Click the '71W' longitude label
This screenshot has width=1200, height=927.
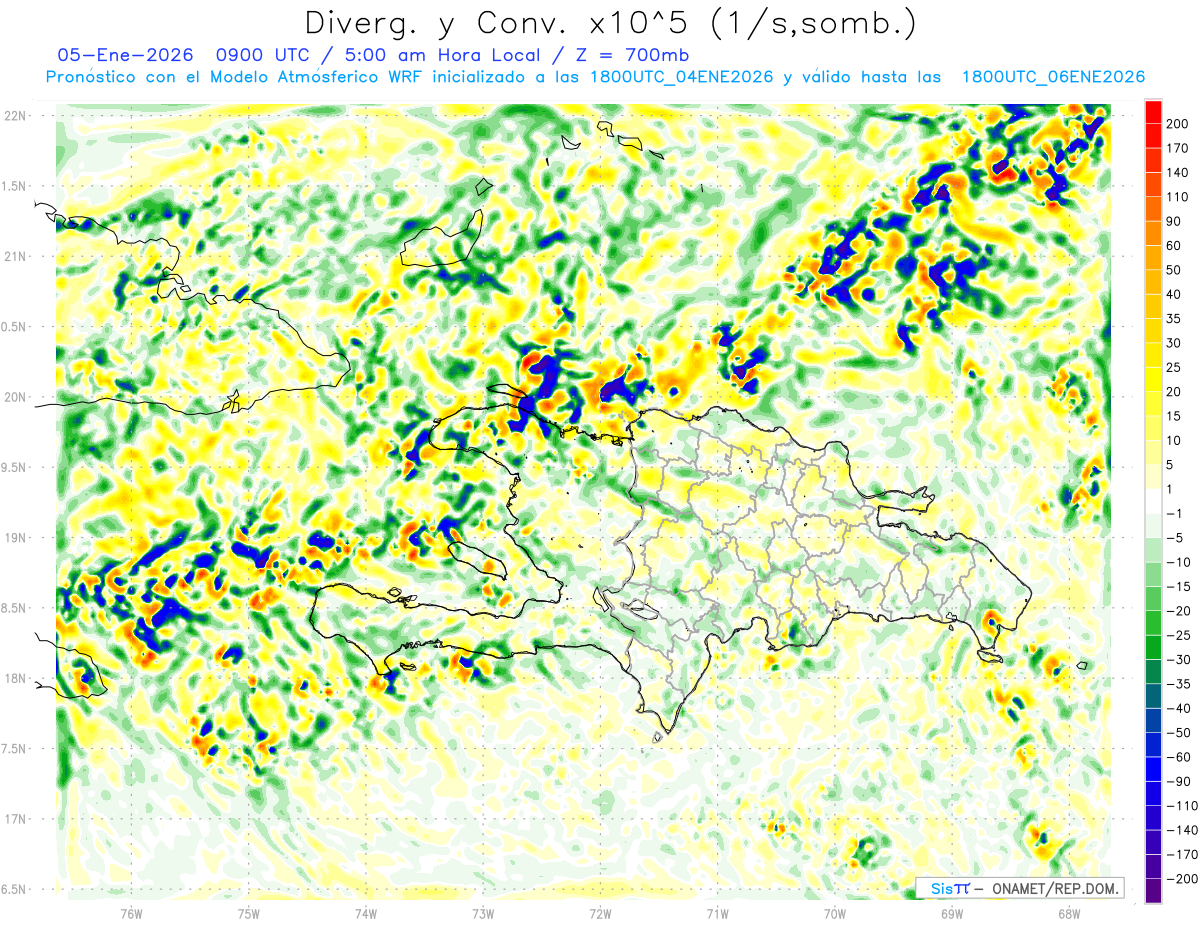(x=717, y=912)
